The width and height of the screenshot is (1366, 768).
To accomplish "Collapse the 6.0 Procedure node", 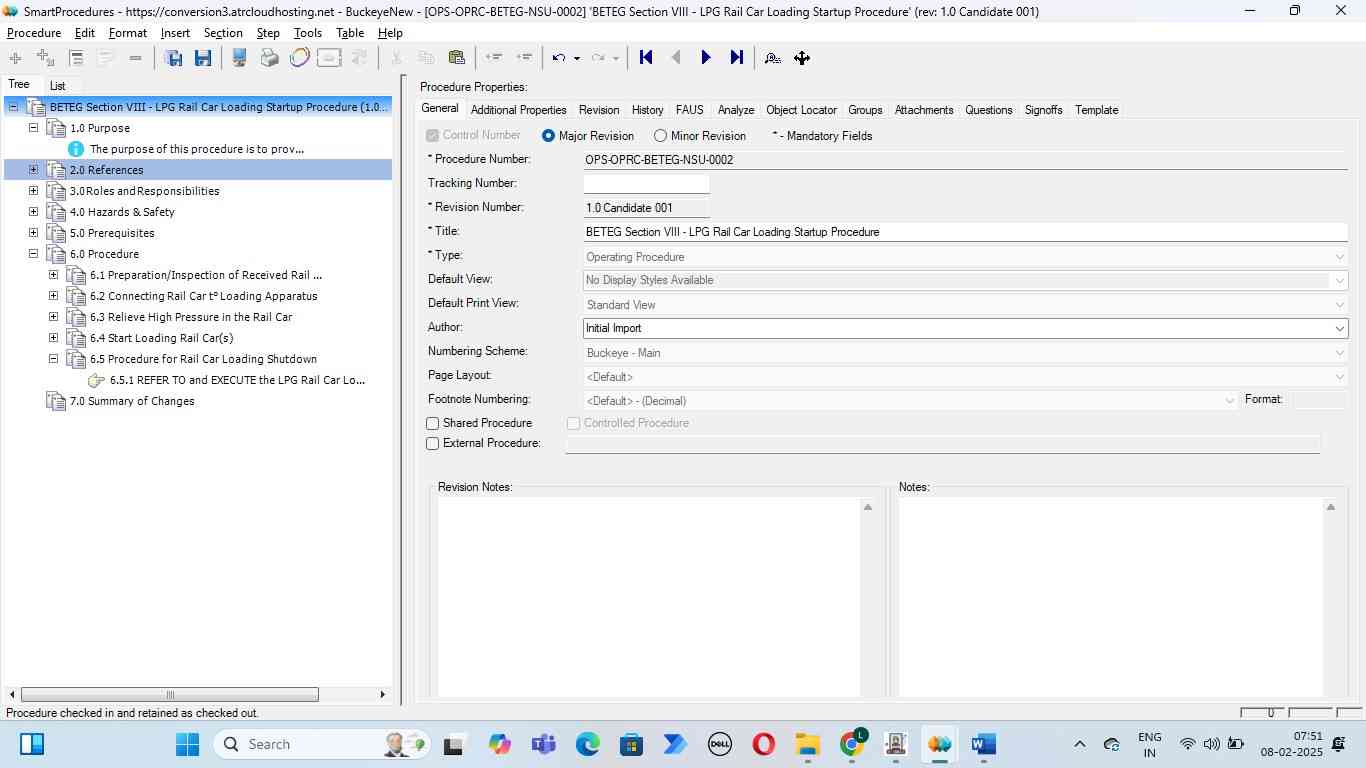I will (x=33, y=254).
